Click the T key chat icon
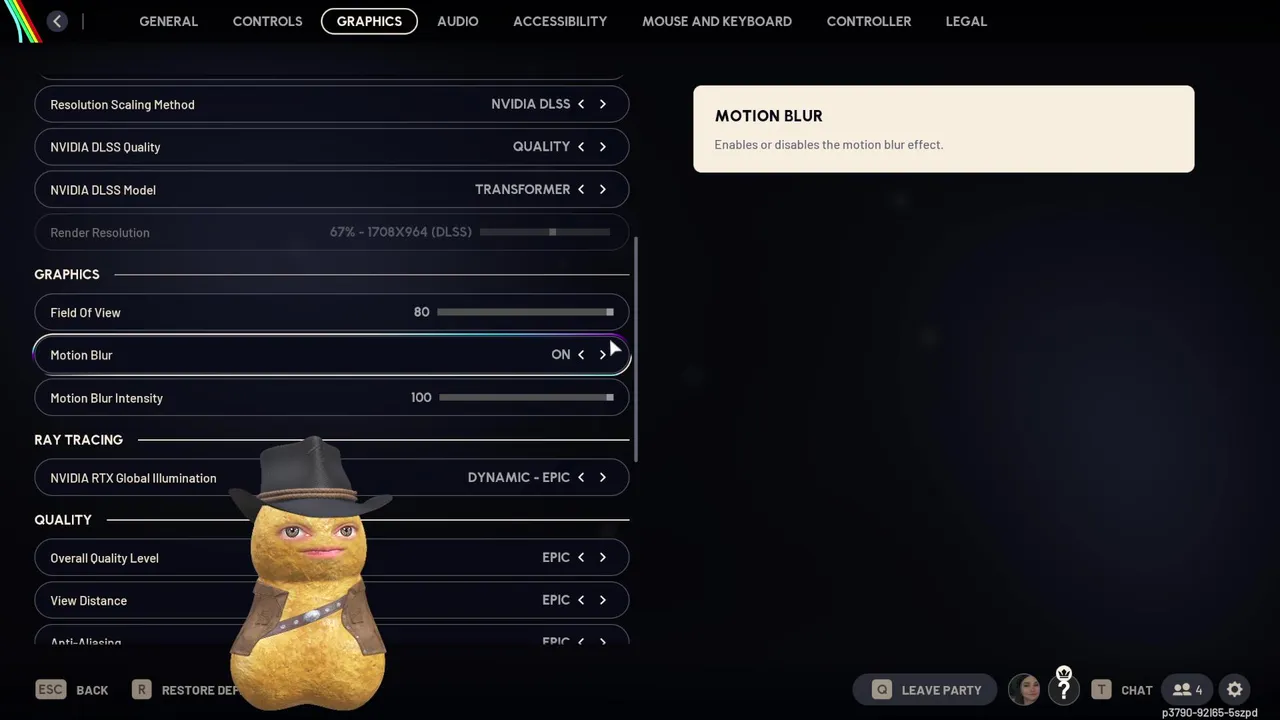1280x720 pixels. pos(1101,689)
